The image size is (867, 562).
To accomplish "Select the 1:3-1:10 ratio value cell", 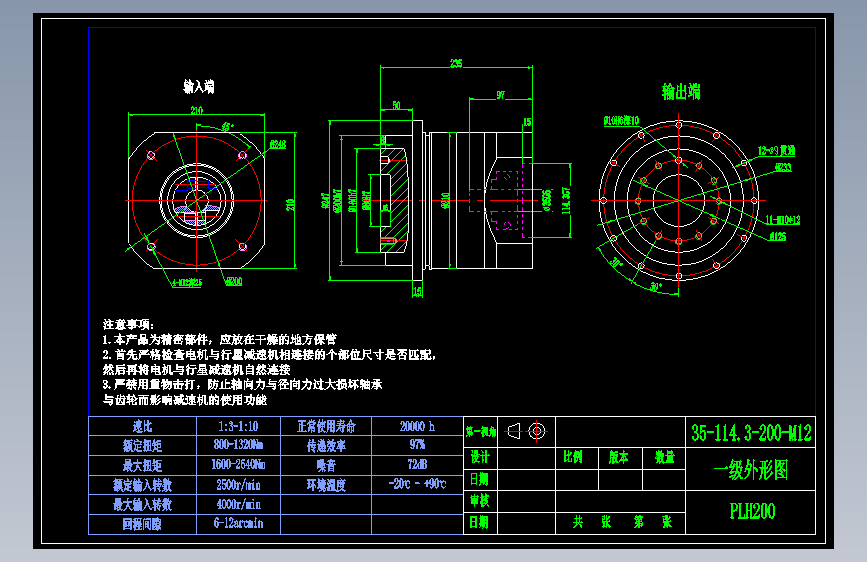I will [x=238, y=426].
